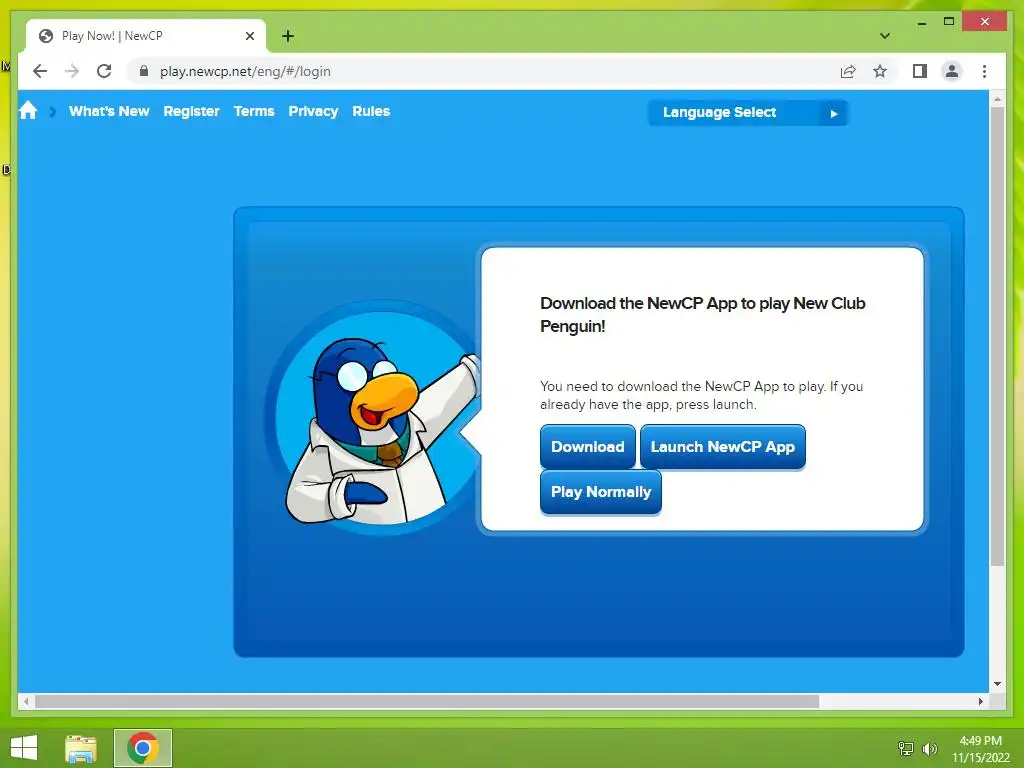Image resolution: width=1024 pixels, height=768 pixels.
Task: Click the Language Select arrow
Action: [834, 113]
